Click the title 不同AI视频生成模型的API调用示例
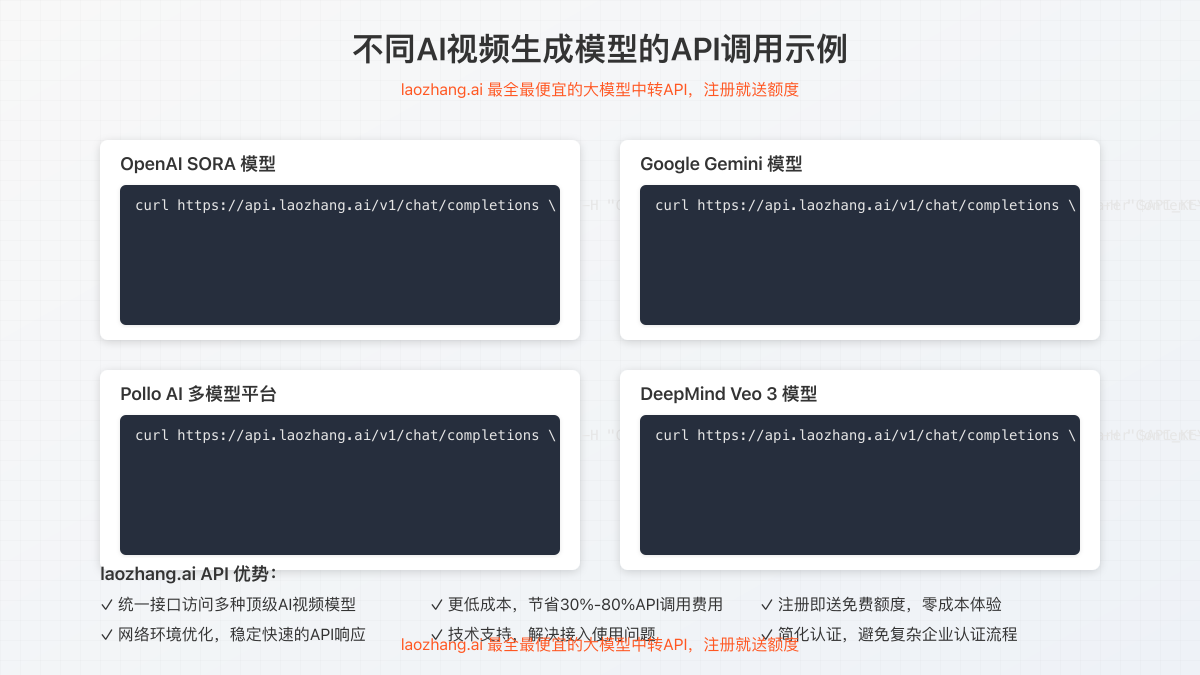1200x675 pixels. (x=600, y=48)
